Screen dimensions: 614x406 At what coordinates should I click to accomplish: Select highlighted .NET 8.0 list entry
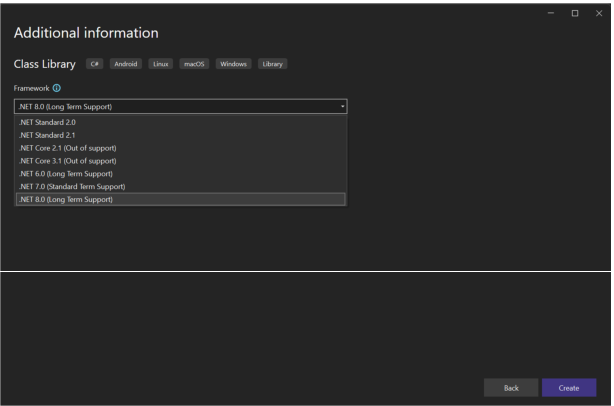[x=181, y=199]
